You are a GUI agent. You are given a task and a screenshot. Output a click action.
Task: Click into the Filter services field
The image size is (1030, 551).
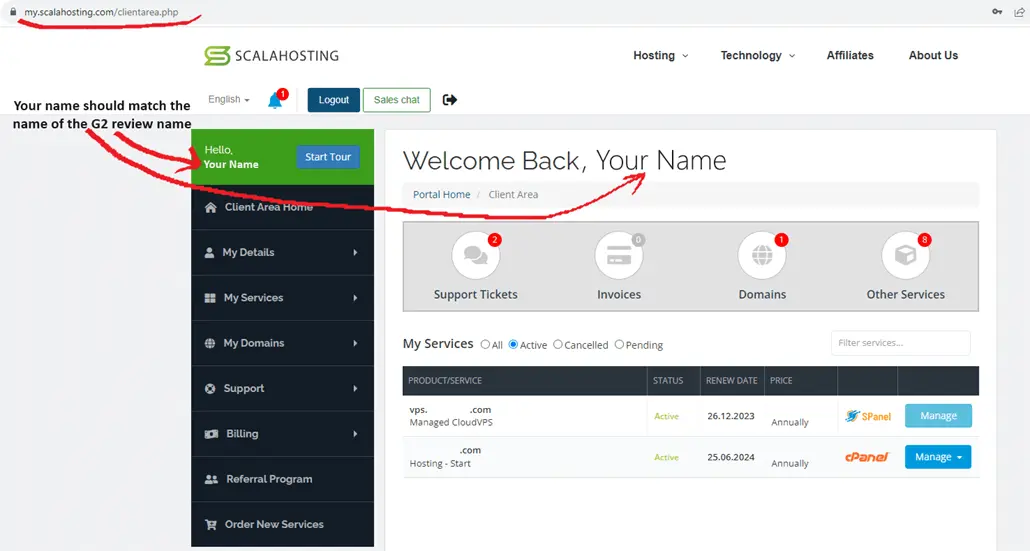click(901, 343)
